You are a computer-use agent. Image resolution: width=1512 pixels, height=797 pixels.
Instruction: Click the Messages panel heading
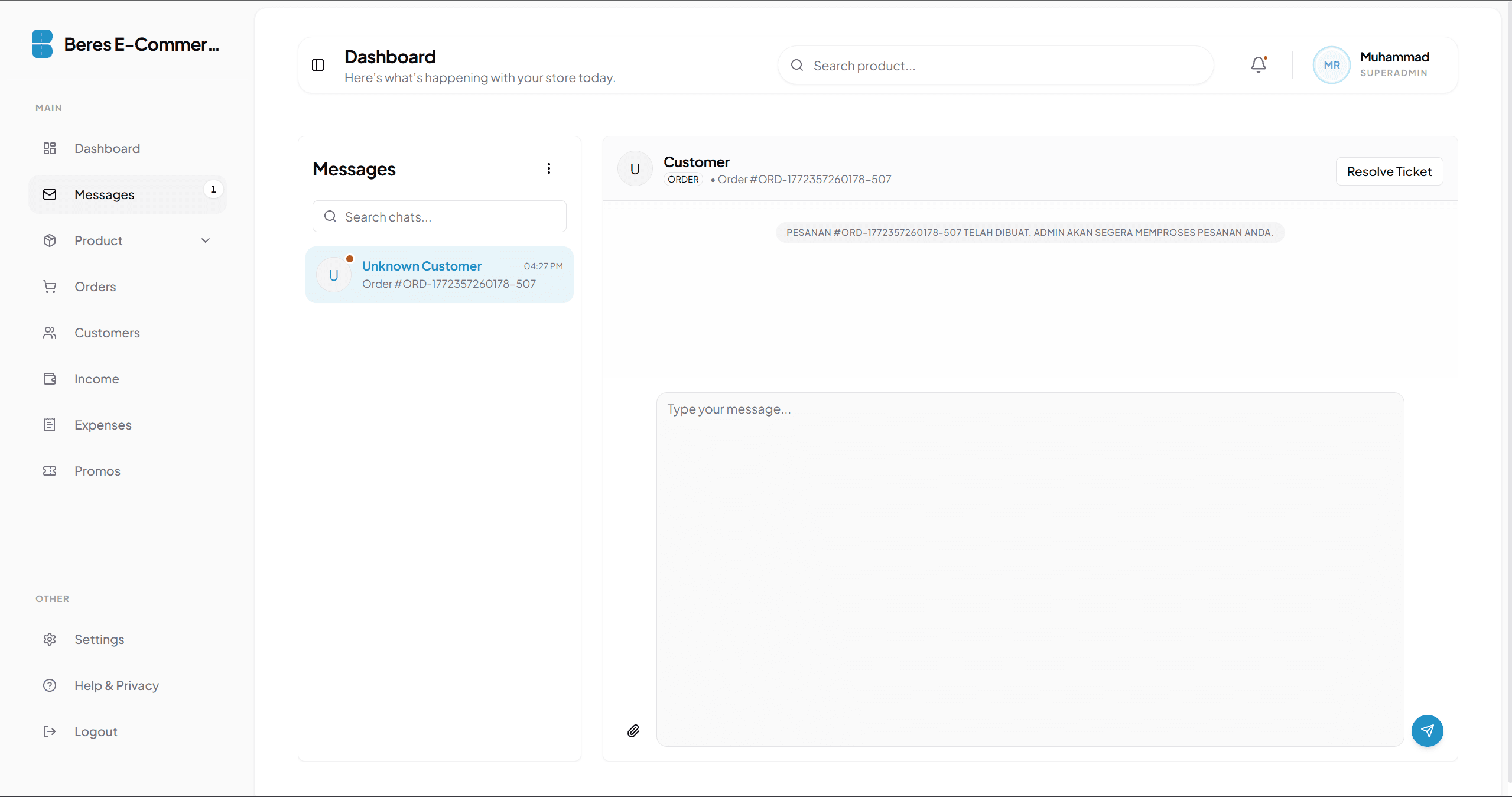pyautogui.click(x=354, y=169)
